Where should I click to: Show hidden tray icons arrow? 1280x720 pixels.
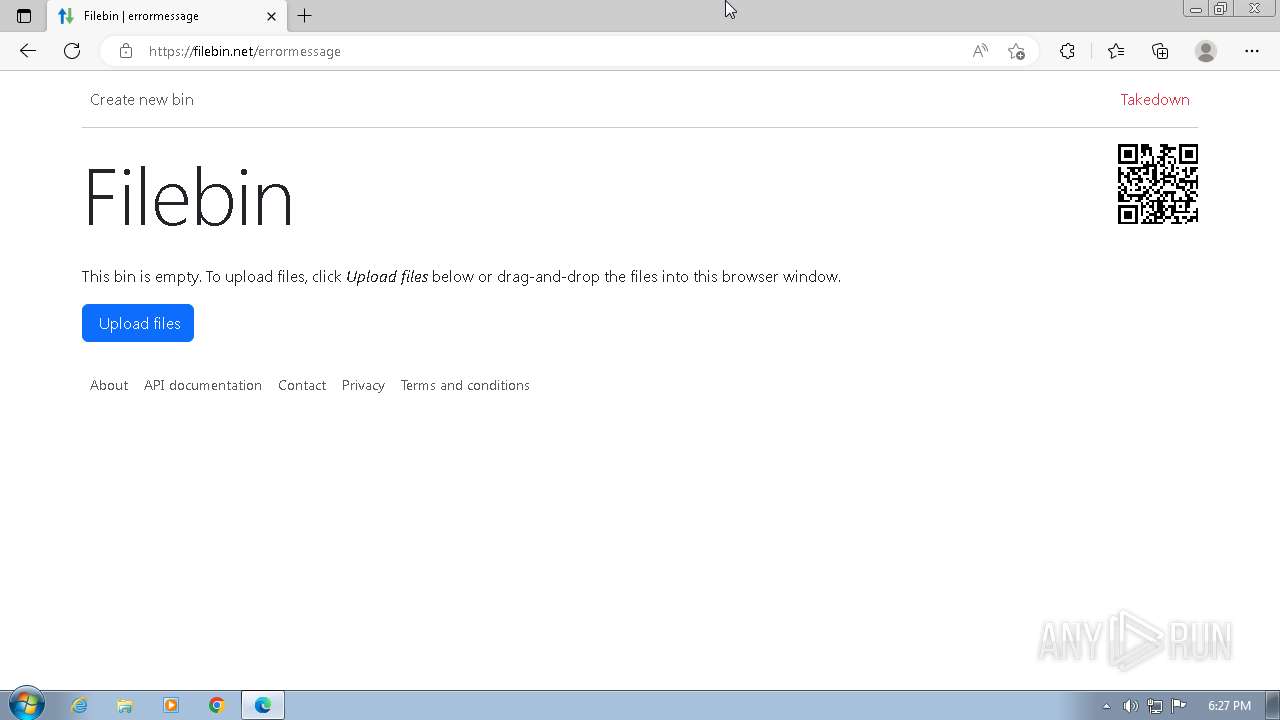pos(1106,706)
